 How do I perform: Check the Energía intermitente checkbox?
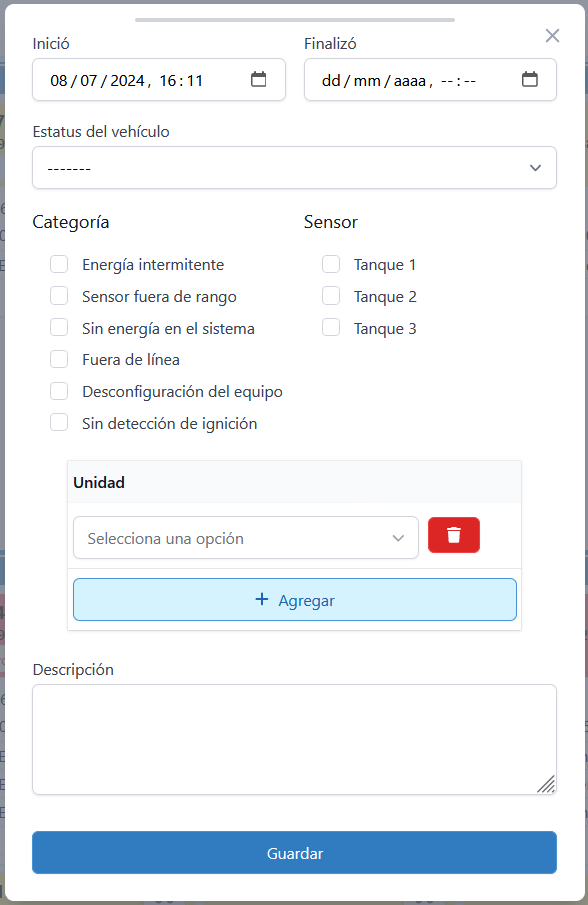click(x=59, y=264)
